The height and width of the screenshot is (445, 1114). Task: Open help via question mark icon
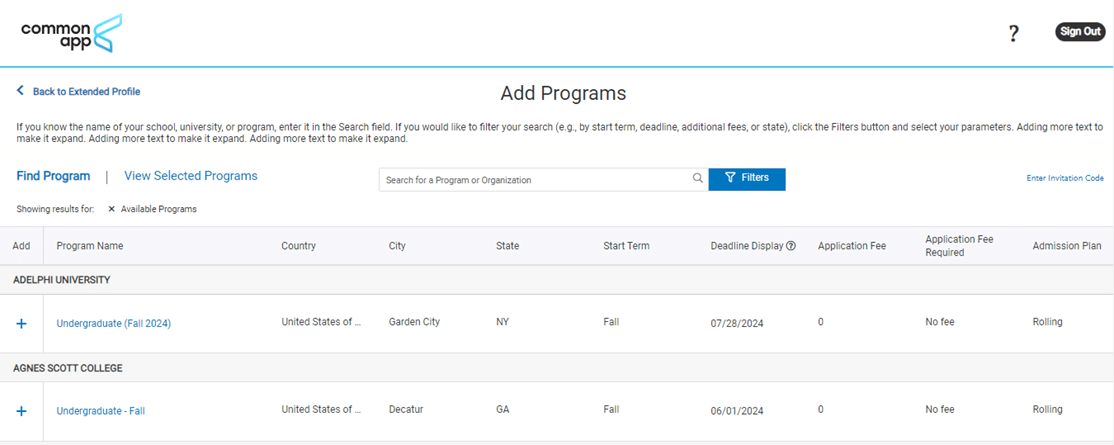pyautogui.click(x=1013, y=33)
